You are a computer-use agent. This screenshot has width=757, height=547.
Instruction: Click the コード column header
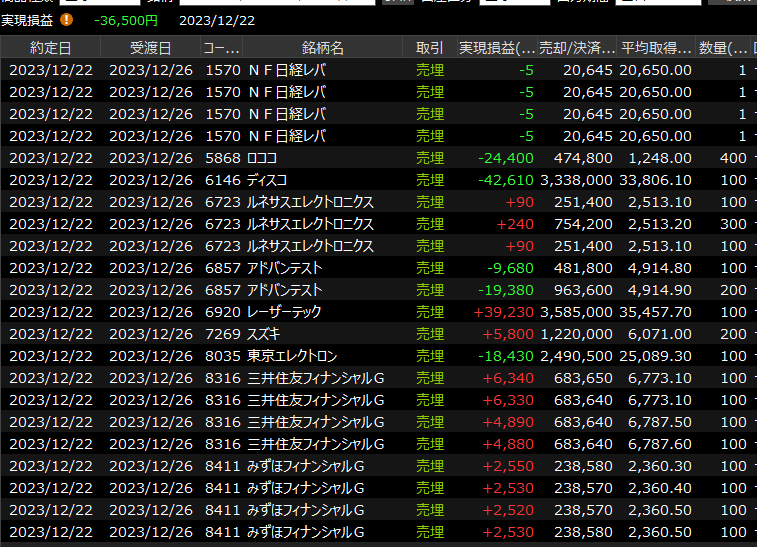(221, 48)
